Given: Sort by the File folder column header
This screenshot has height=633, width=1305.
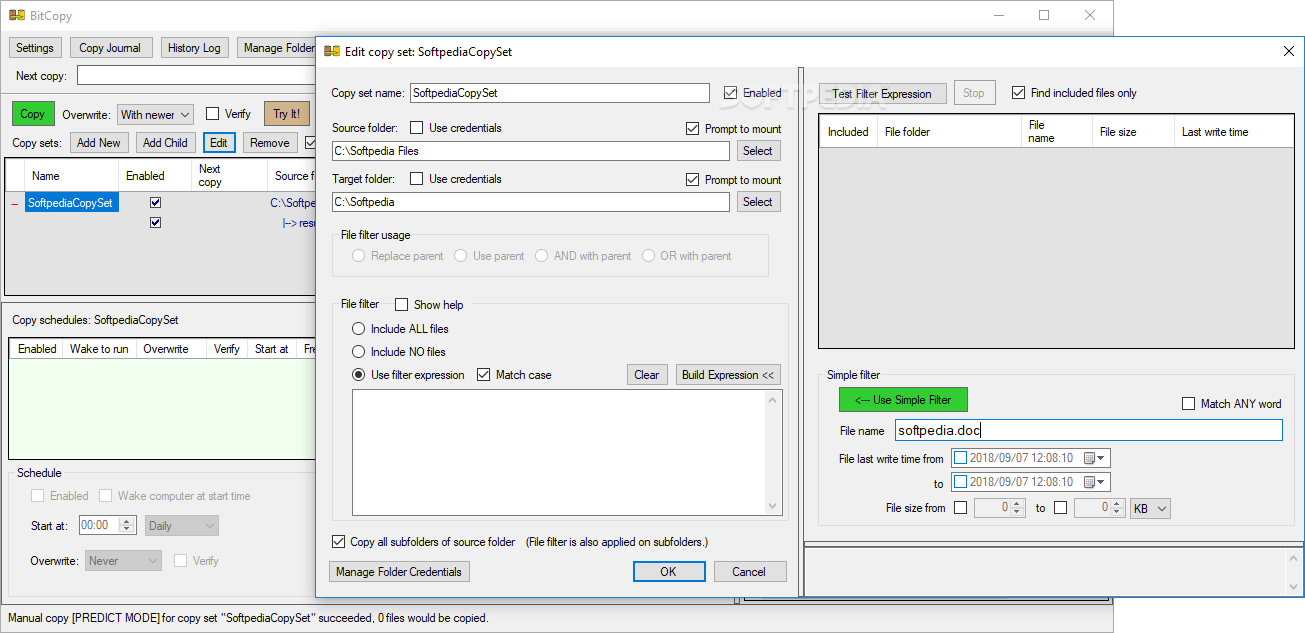Looking at the screenshot, I should [x=948, y=132].
